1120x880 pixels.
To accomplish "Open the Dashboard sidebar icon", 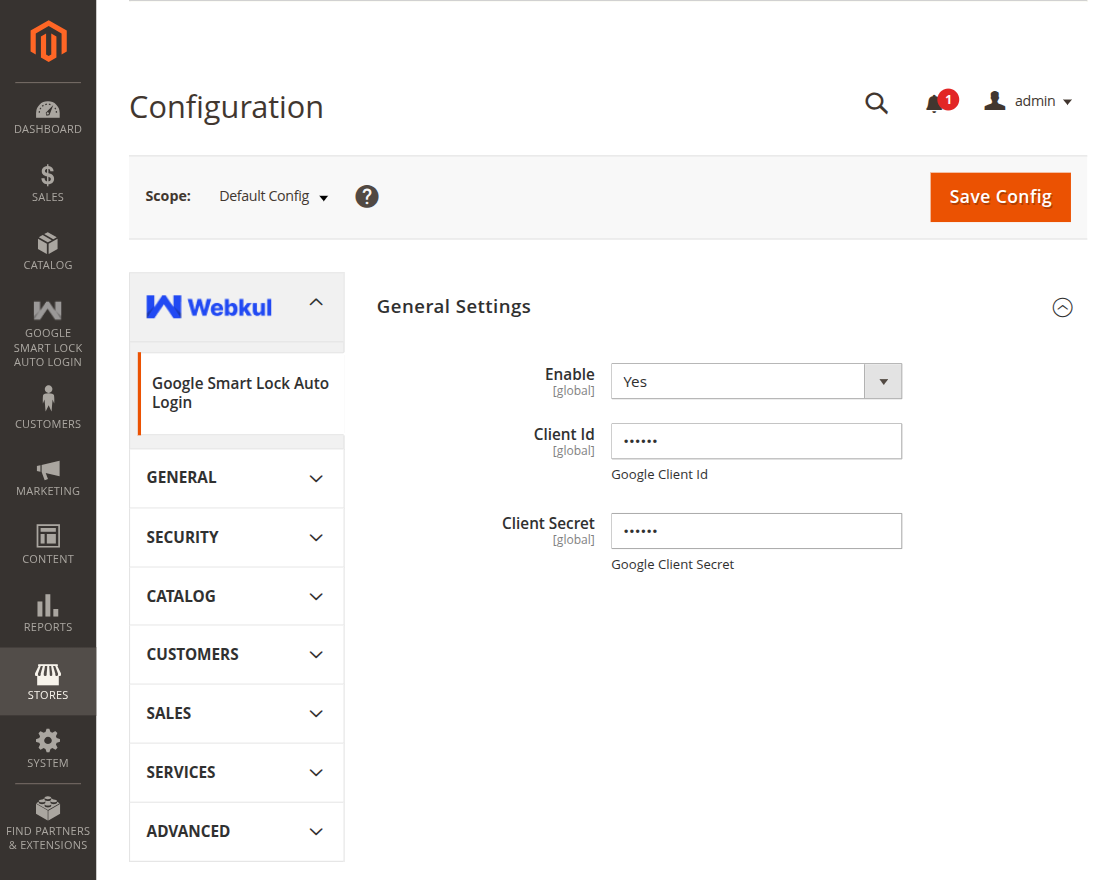I will (x=47, y=110).
